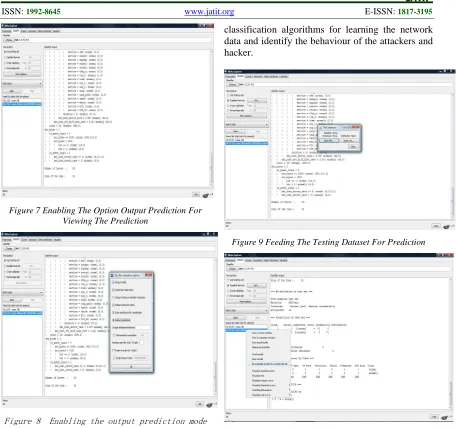The image size is (456, 428).
Task: Click the Weka bird icon in Figure 8 window
Action: [210, 405]
